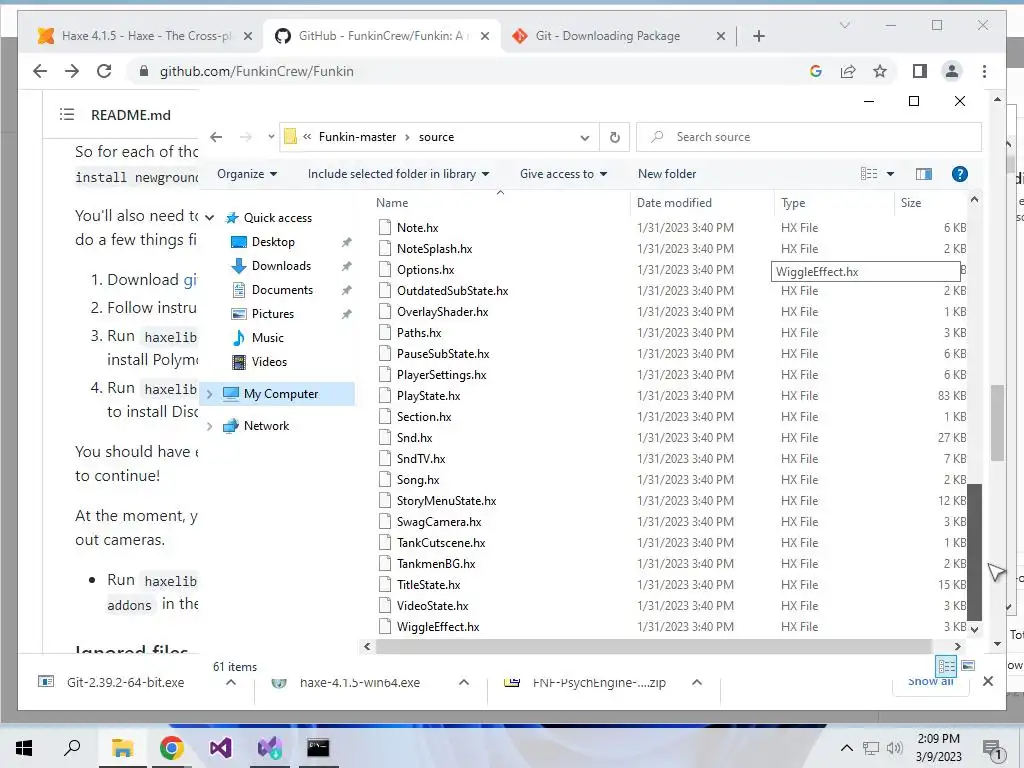The image size is (1024, 768).
Task: Open Chrome profile avatar
Action: coord(952,71)
